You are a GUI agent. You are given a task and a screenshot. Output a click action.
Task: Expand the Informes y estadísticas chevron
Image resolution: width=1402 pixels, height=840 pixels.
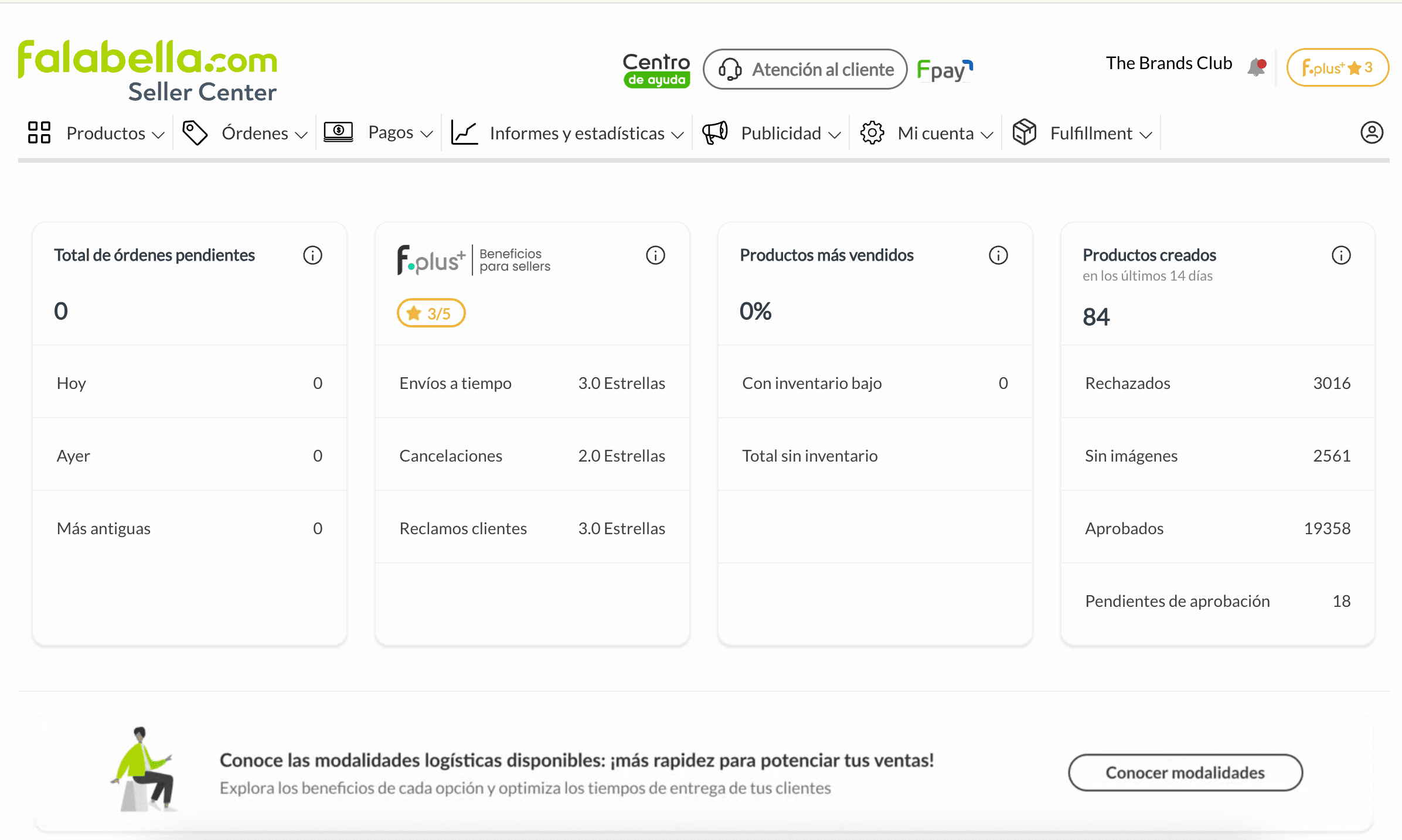(678, 135)
